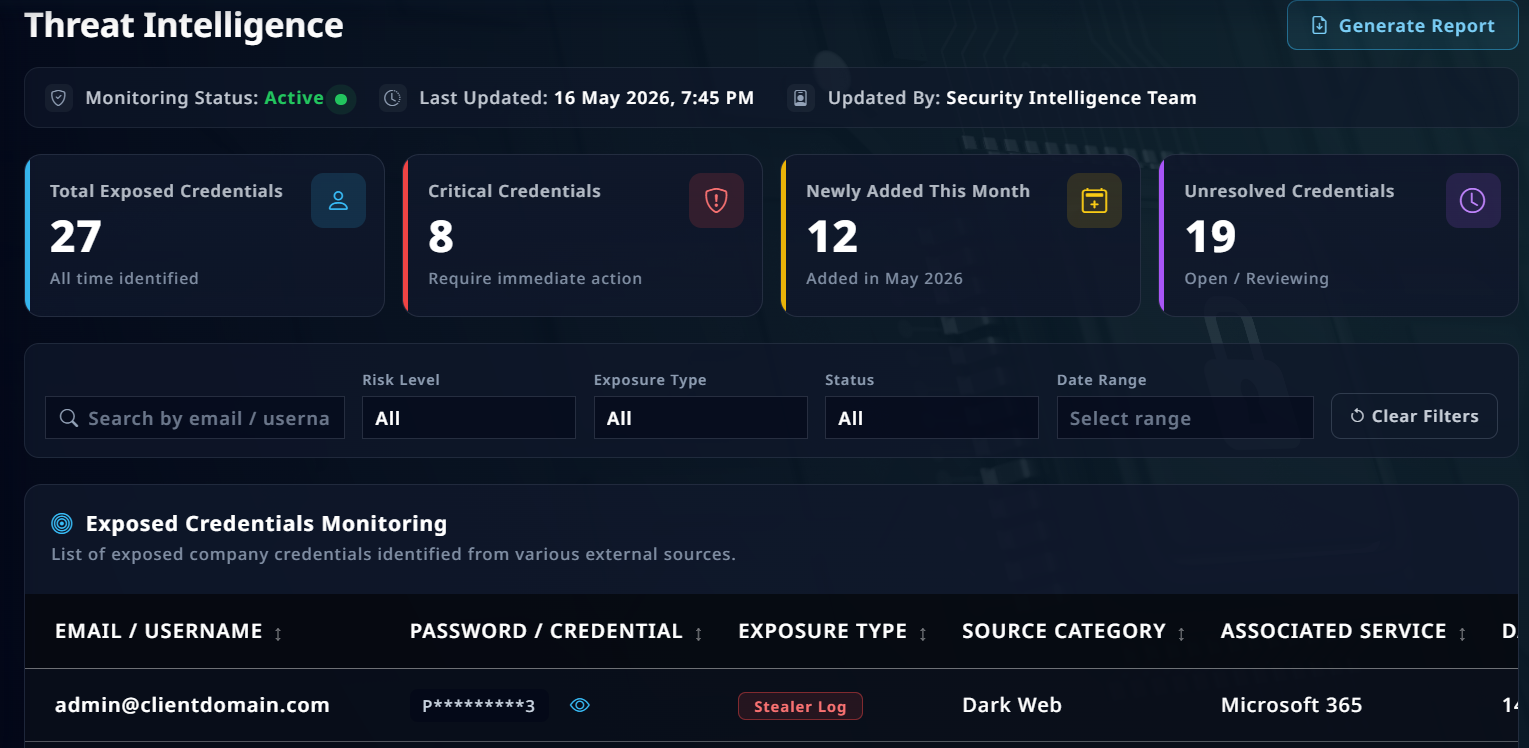Click the badge icon beside Updated By
This screenshot has height=748, width=1529.
[801, 98]
